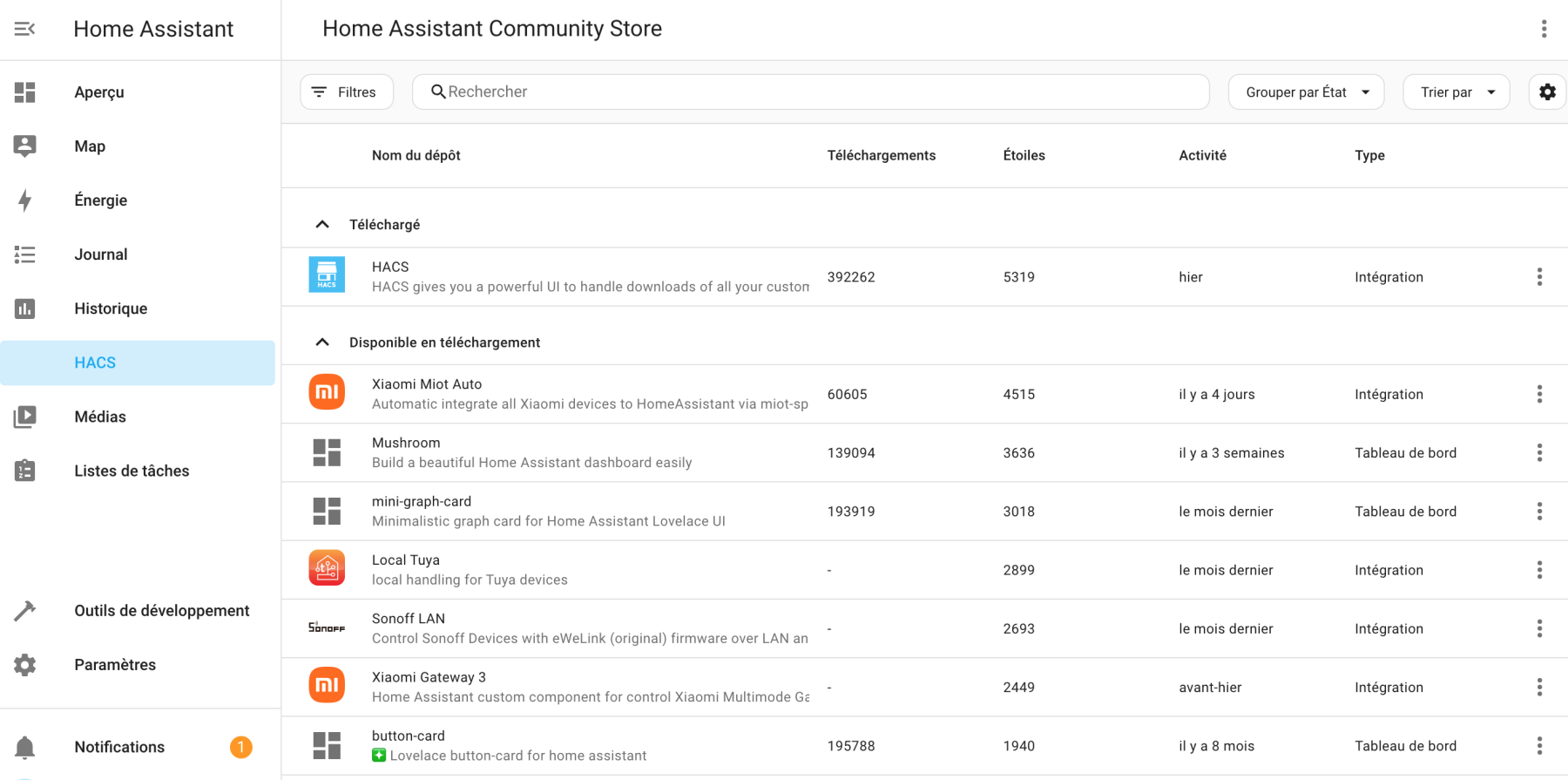
Task: Select the button-card repository name
Action: tap(409, 736)
